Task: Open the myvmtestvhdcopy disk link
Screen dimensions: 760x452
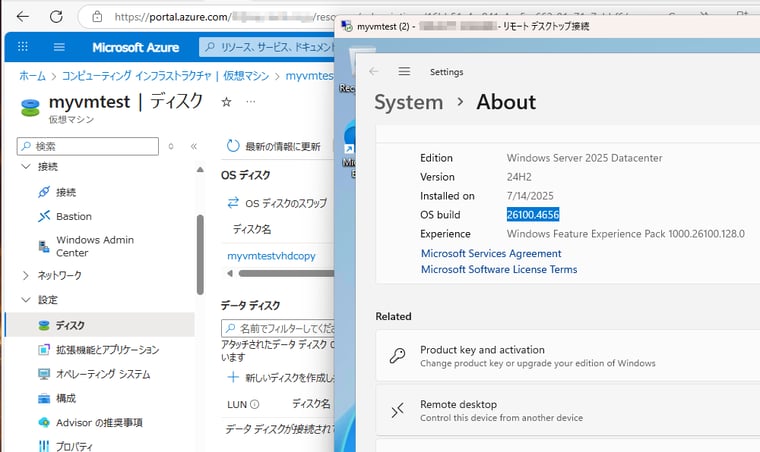Action: 271,256
